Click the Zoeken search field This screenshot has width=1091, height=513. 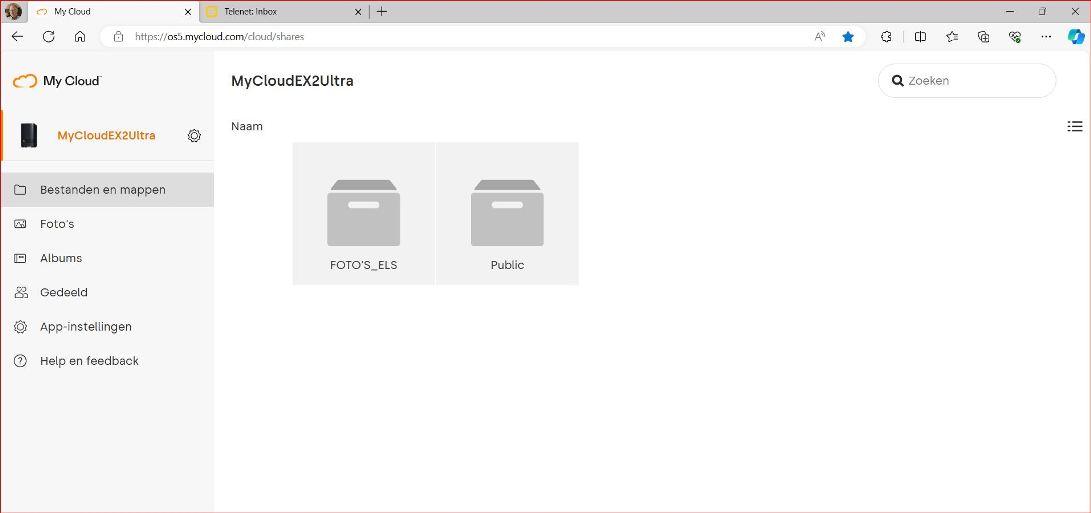[975, 81]
